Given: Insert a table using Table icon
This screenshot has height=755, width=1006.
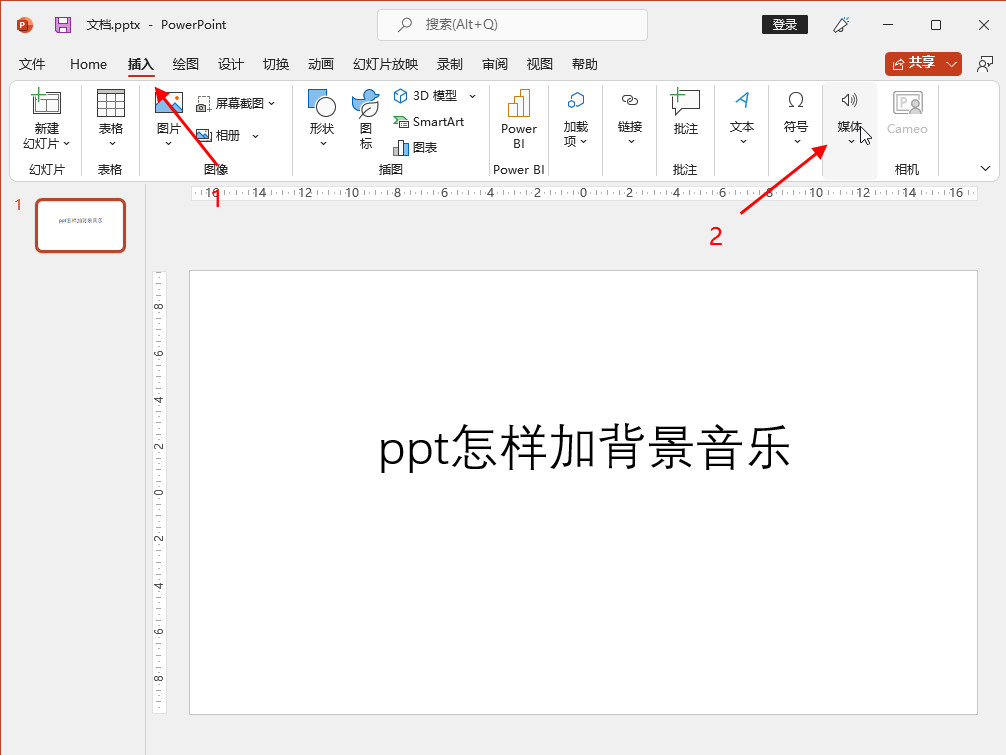Looking at the screenshot, I should 110,104.
